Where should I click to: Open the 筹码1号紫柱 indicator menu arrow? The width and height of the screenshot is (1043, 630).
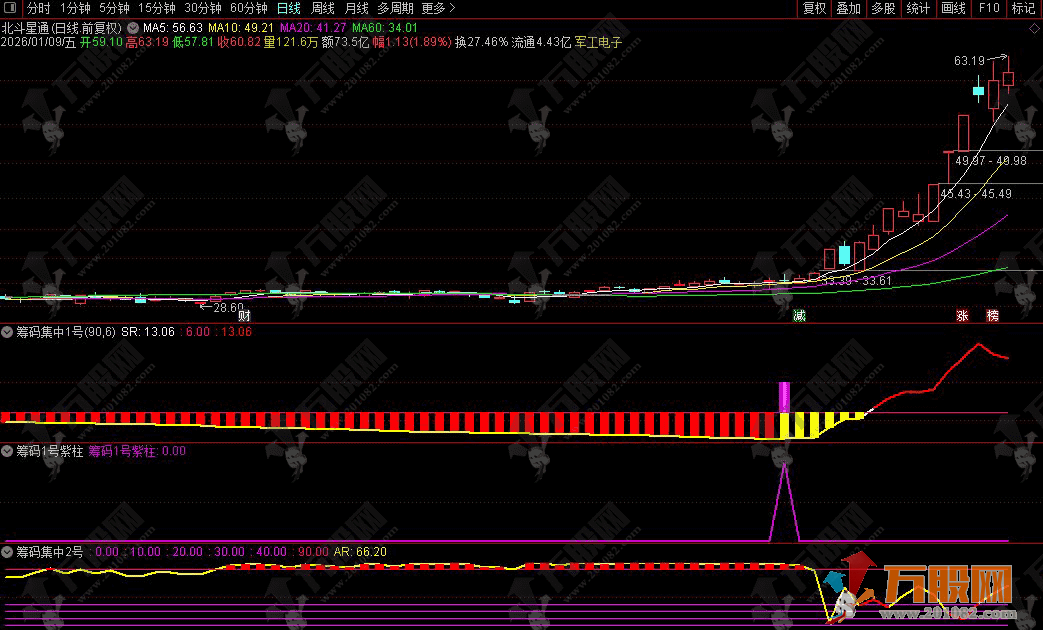8,451
